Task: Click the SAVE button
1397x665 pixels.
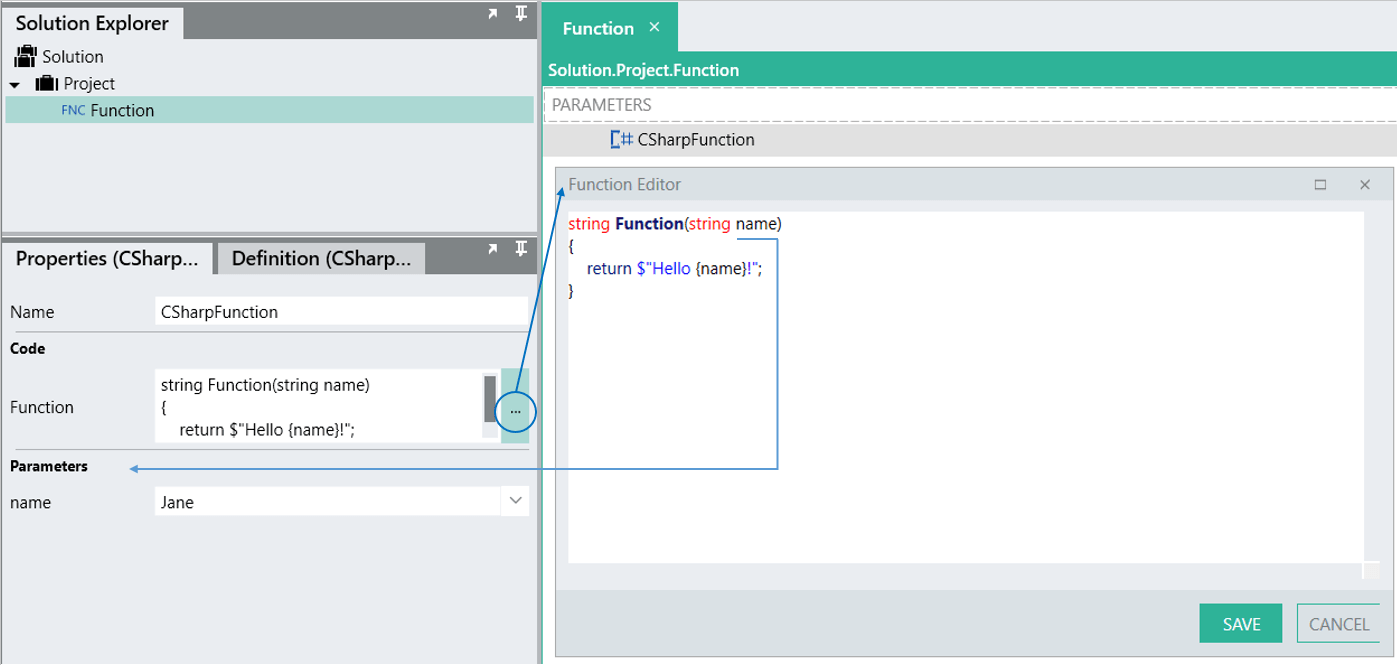Action: coord(1241,624)
